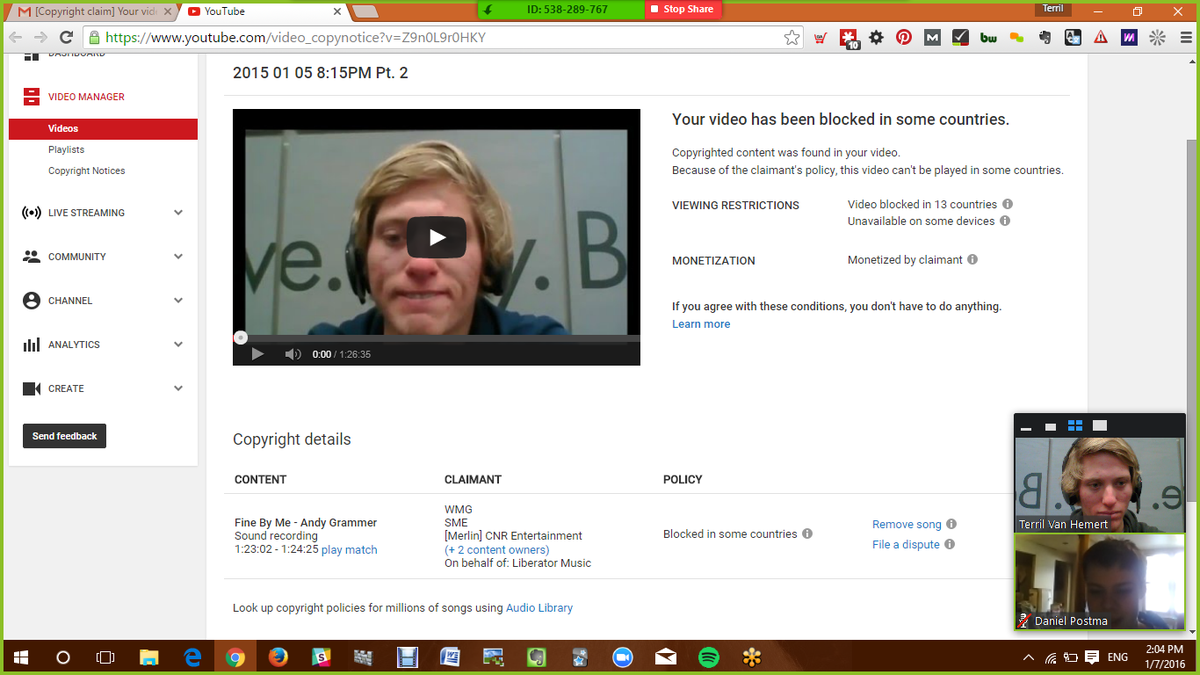Show hidden system tray icons
1200x675 pixels.
(1027, 657)
